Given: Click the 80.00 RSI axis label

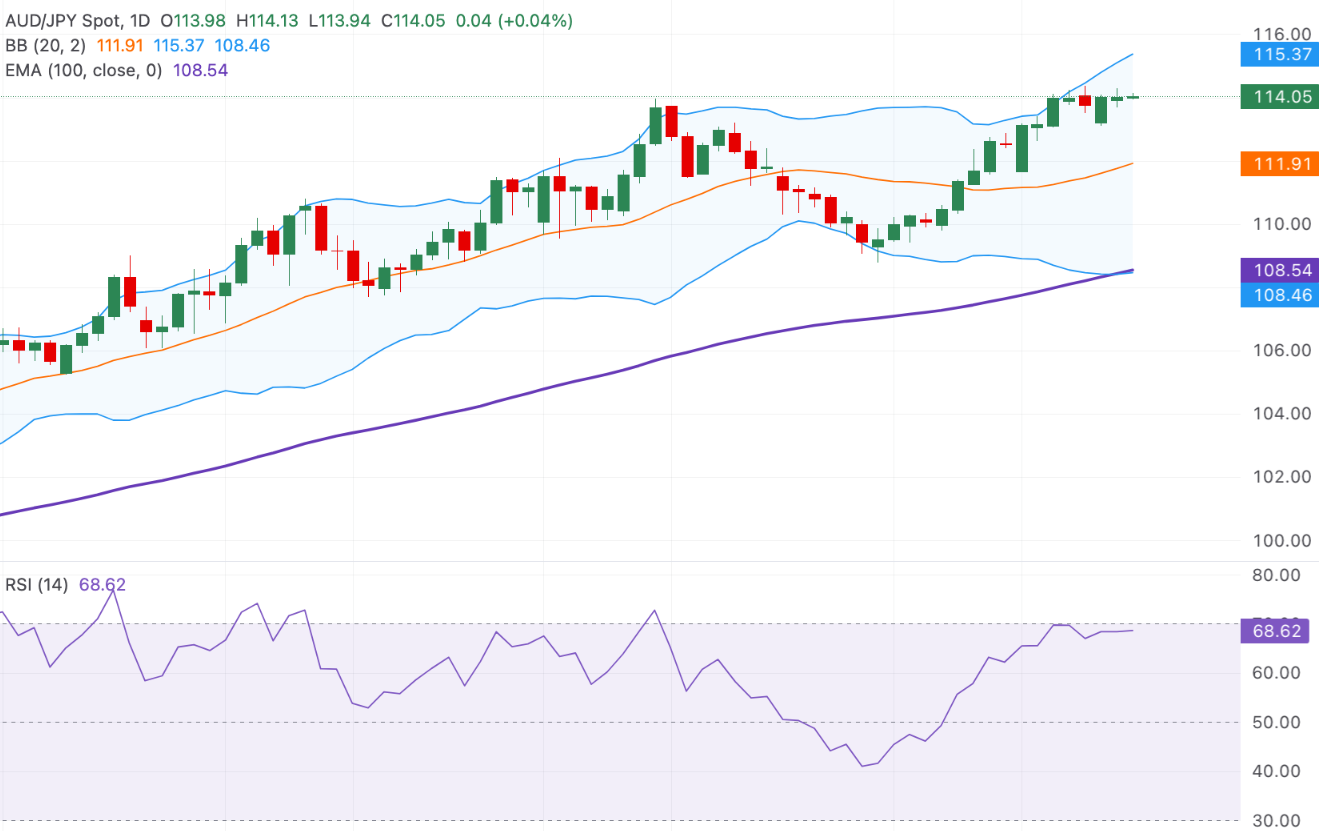Looking at the screenshot, I should (1275, 575).
